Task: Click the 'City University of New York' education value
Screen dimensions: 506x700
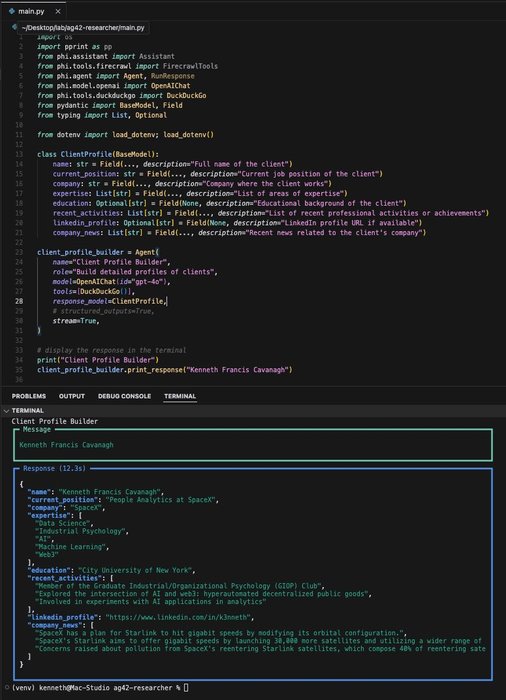Action: click(x=135, y=571)
